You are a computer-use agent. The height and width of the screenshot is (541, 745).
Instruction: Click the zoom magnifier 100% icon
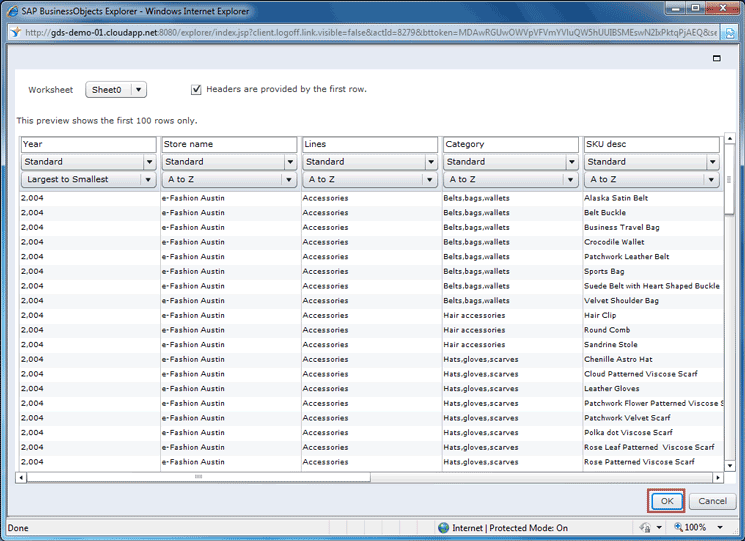coord(678,527)
